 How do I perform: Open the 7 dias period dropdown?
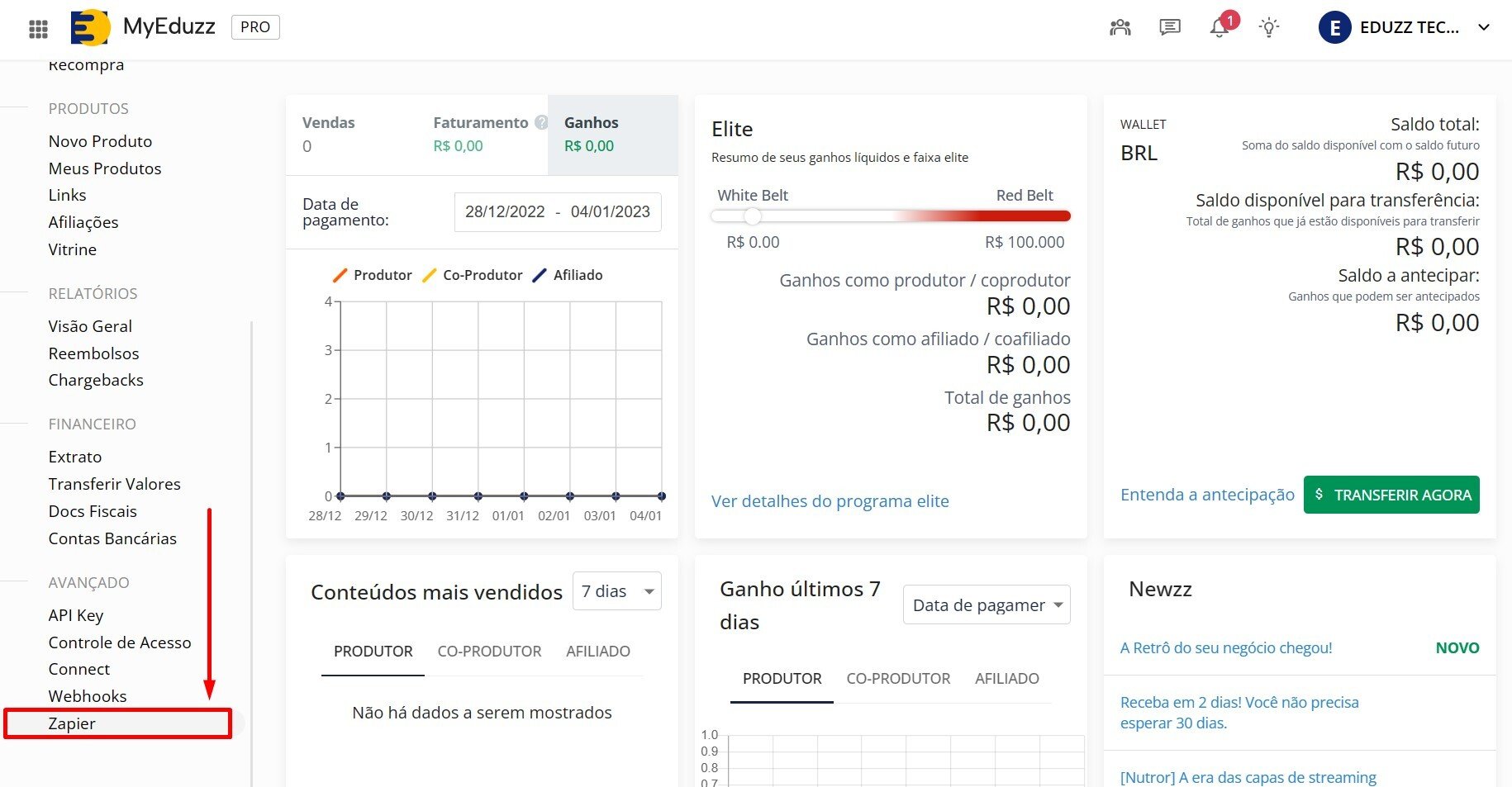(616, 591)
